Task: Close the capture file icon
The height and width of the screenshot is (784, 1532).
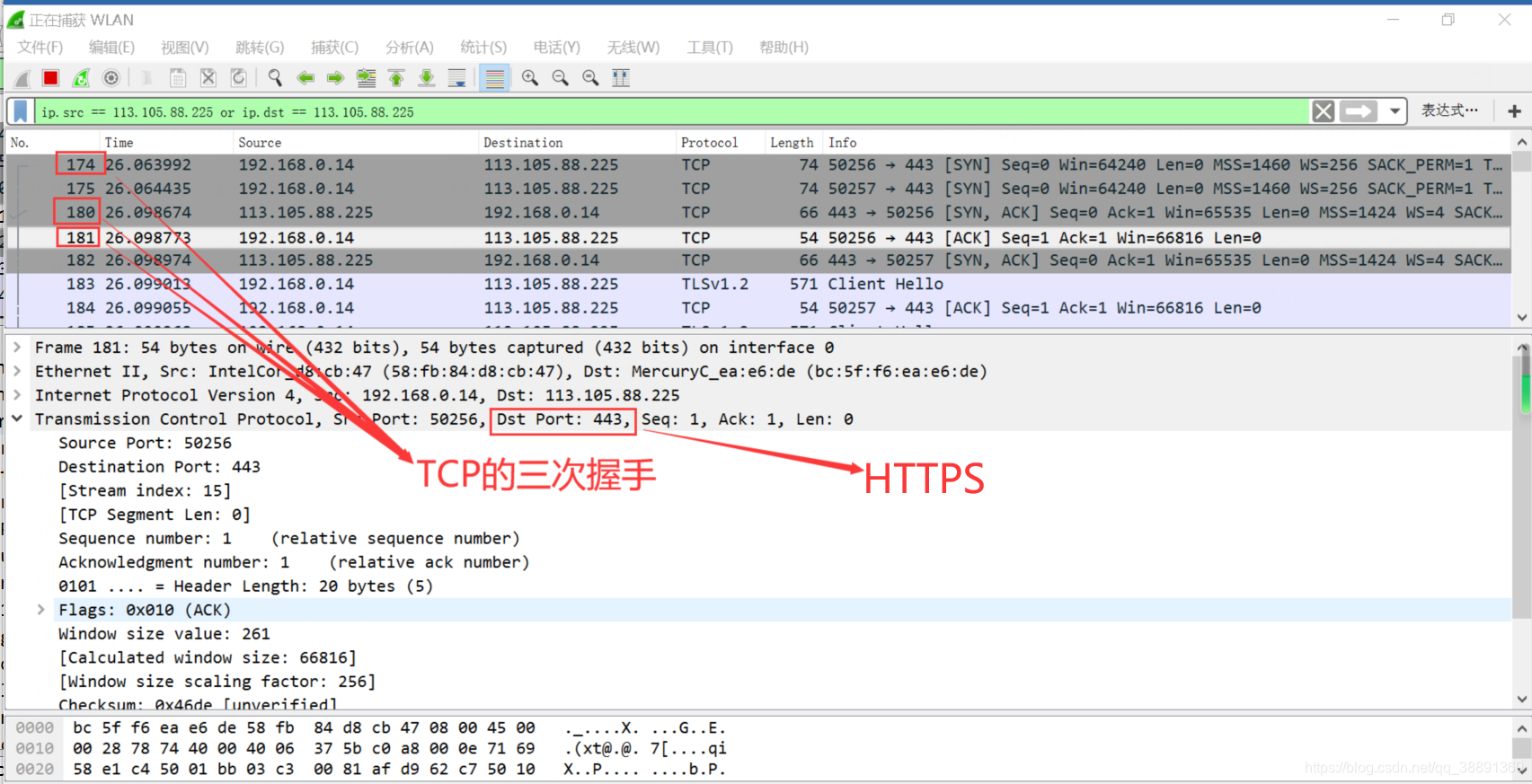Action: (x=208, y=78)
